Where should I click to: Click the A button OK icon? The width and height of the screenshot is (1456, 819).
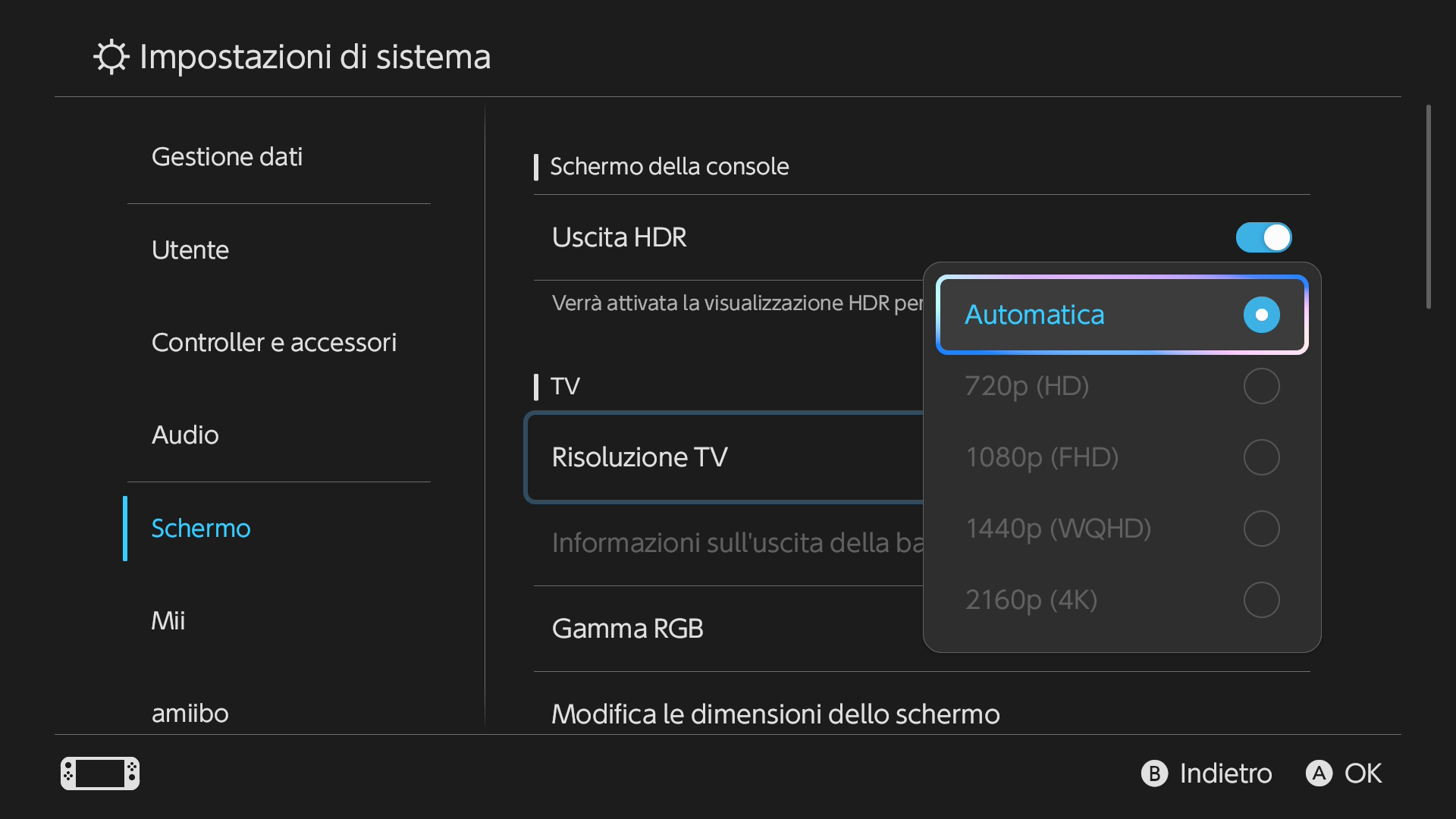[1319, 773]
